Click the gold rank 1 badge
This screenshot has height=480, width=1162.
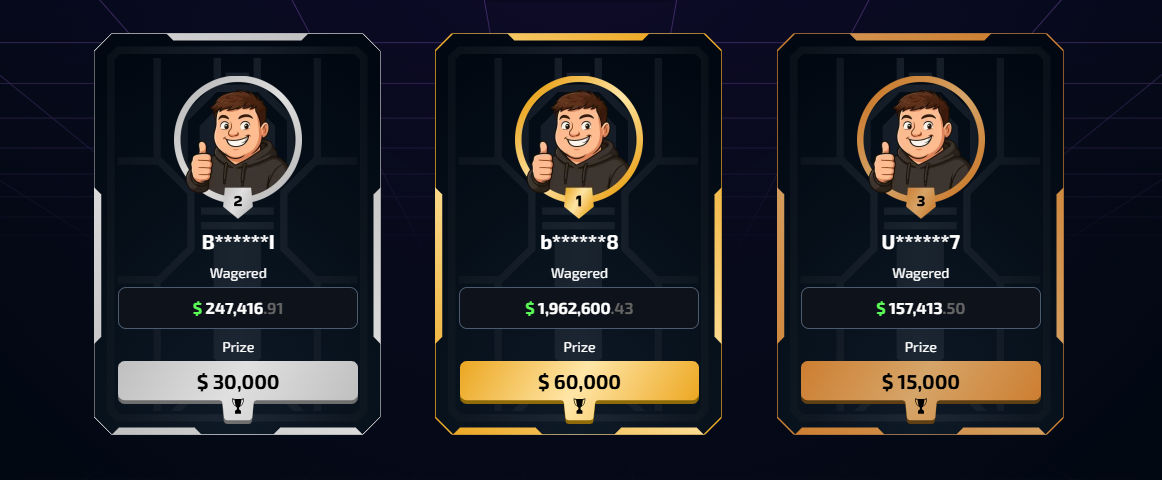coord(579,202)
